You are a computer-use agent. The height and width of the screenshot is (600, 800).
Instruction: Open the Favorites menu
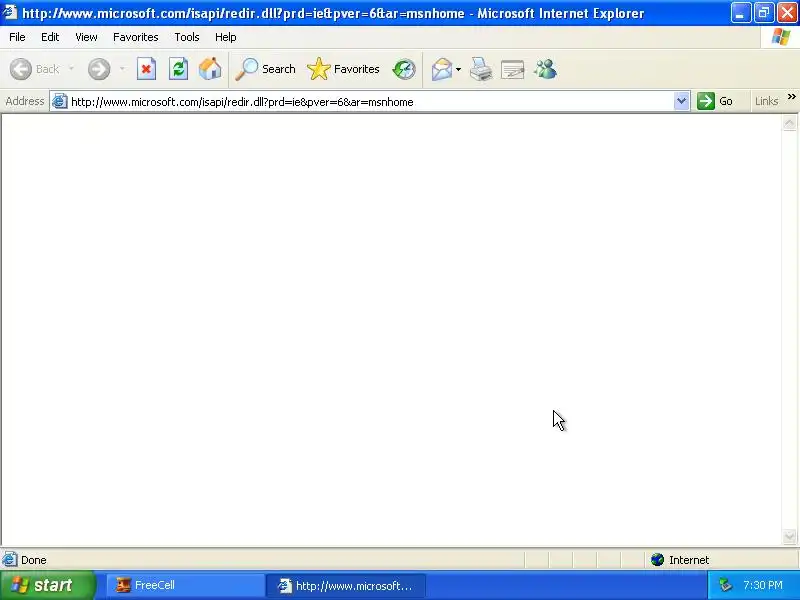[135, 37]
